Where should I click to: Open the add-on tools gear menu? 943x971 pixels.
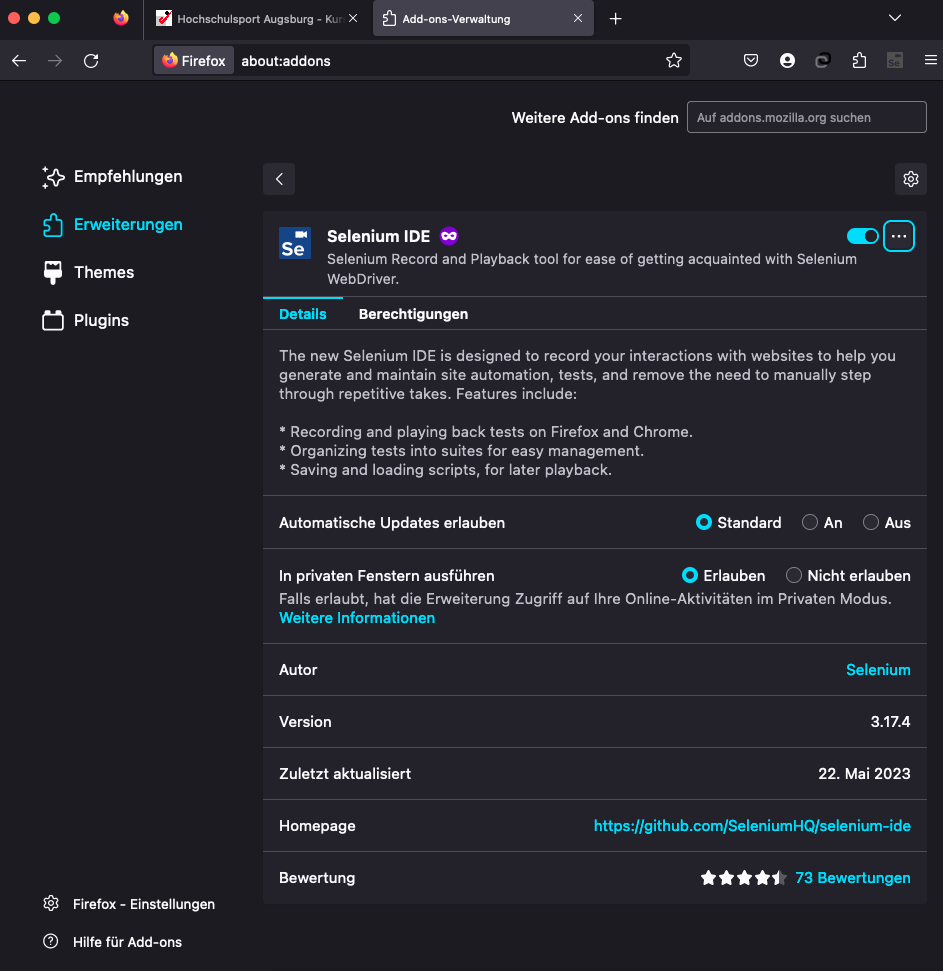(911, 179)
